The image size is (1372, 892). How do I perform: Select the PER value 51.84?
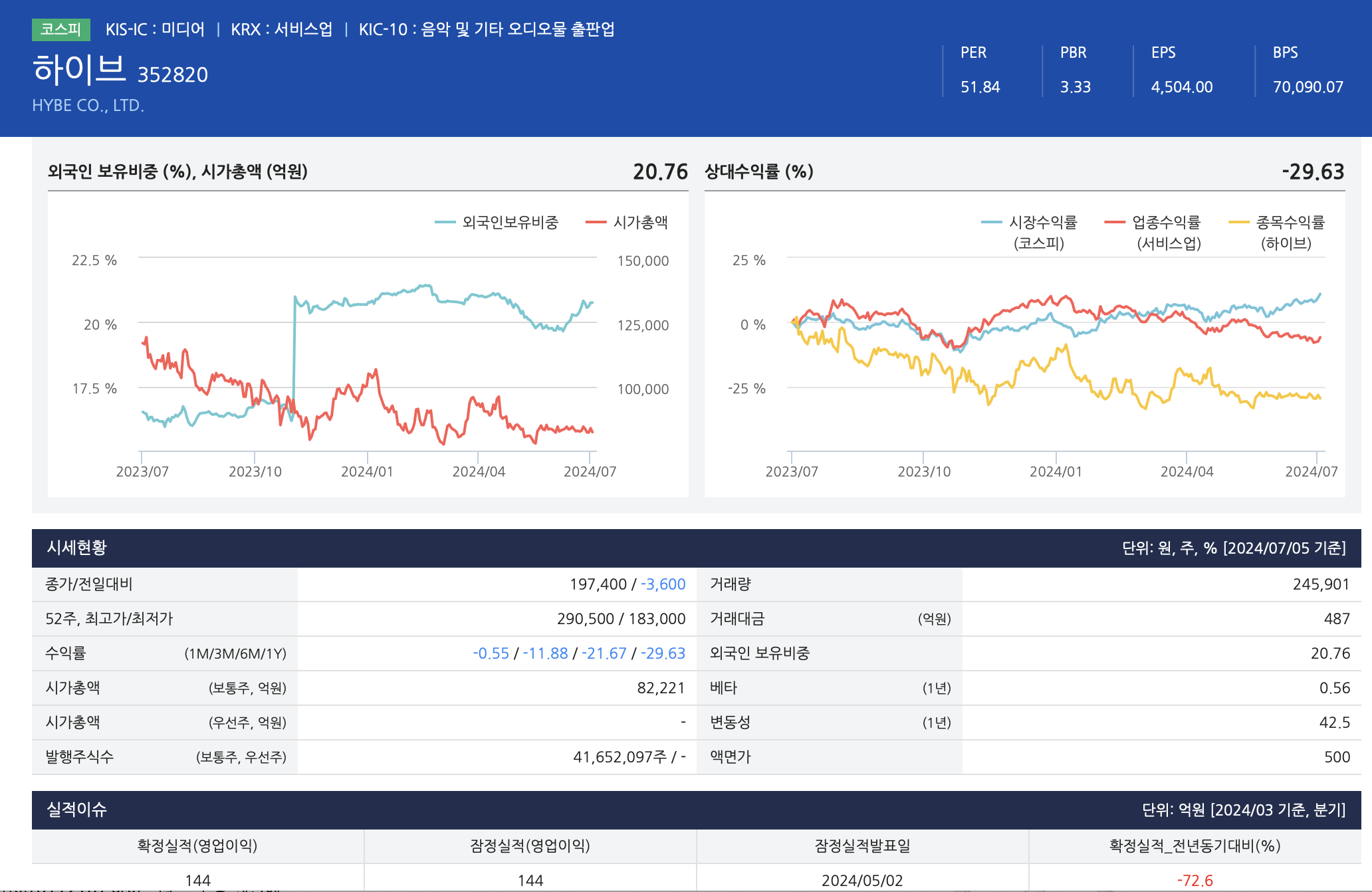click(x=980, y=87)
